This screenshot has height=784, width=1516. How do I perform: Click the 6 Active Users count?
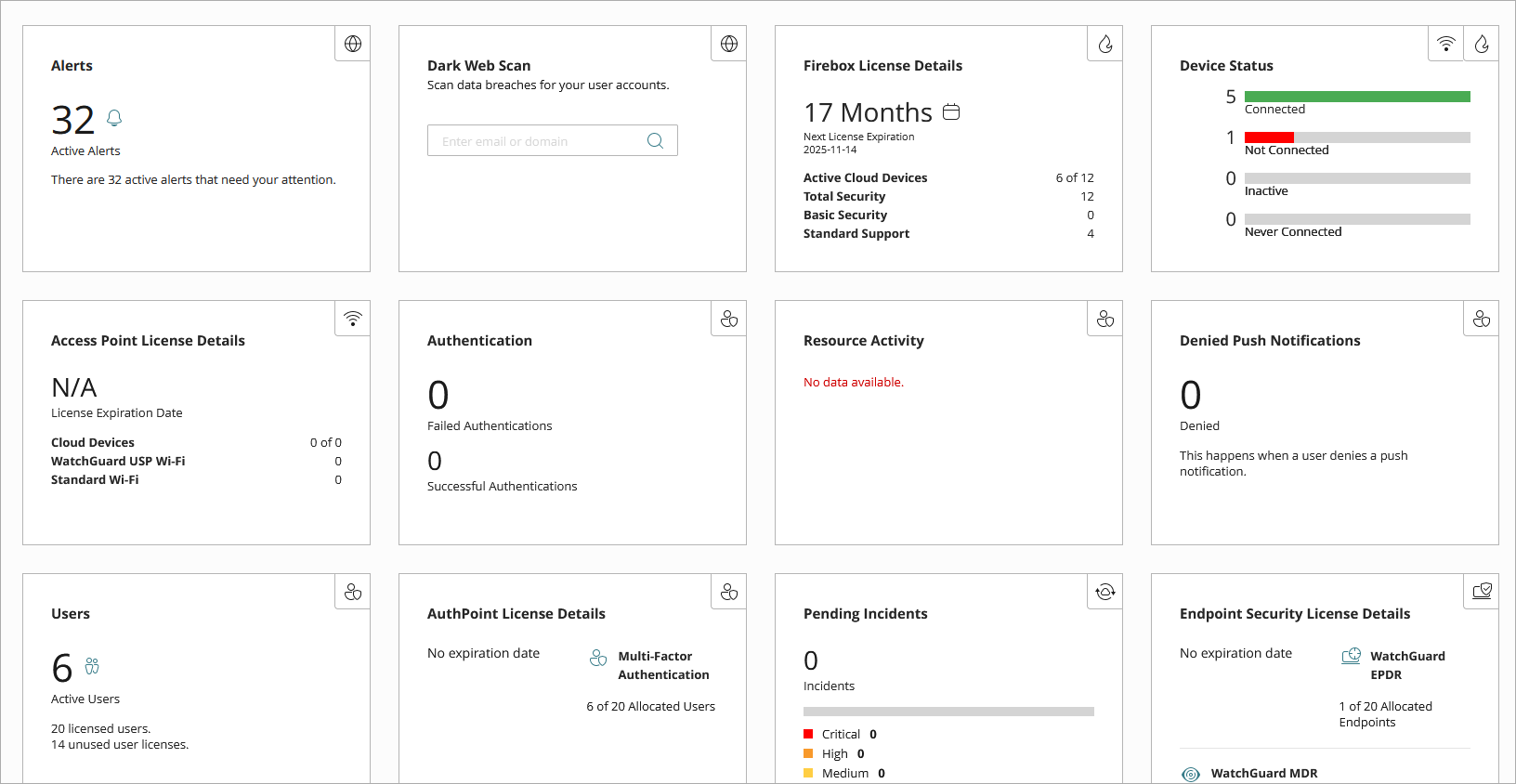[62, 668]
